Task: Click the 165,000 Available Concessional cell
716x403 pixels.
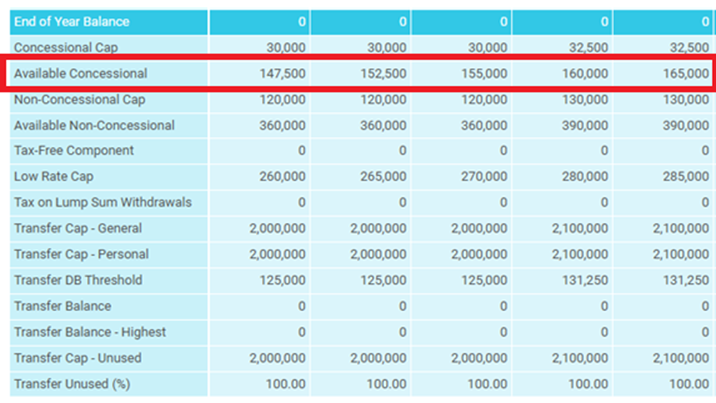Action: pos(685,73)
